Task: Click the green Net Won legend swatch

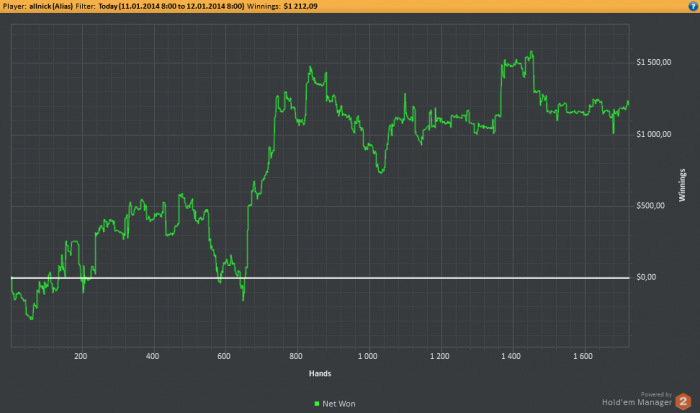Action: (317, 404)
